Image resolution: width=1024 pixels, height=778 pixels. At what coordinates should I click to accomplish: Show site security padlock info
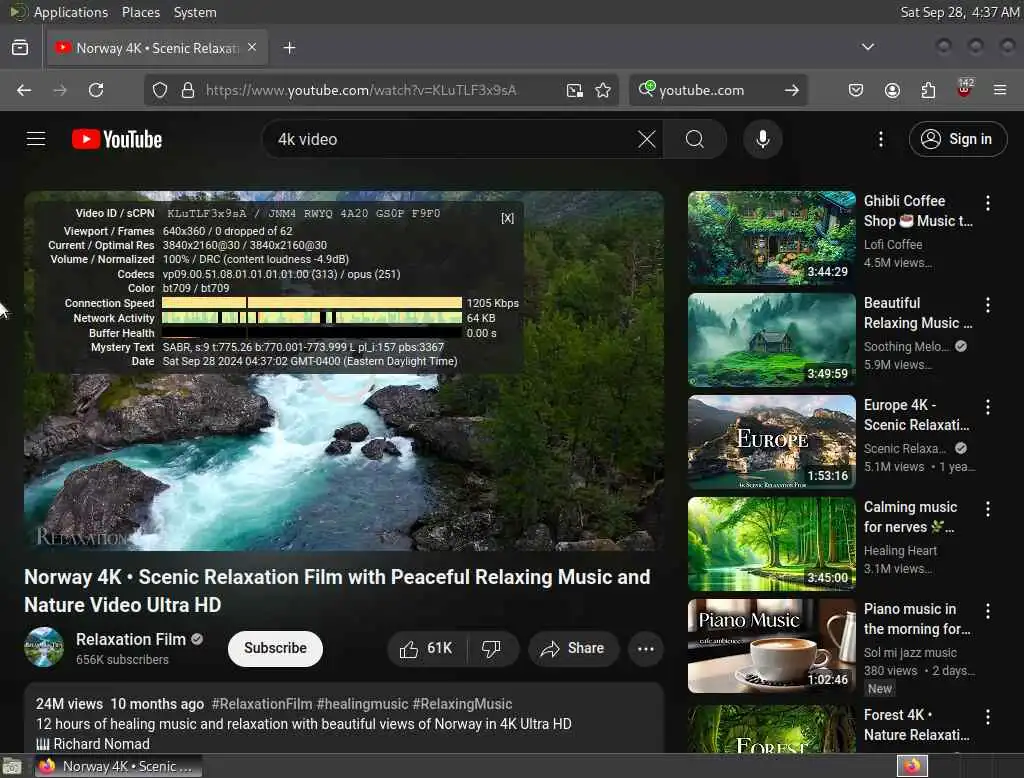[188, 90]
